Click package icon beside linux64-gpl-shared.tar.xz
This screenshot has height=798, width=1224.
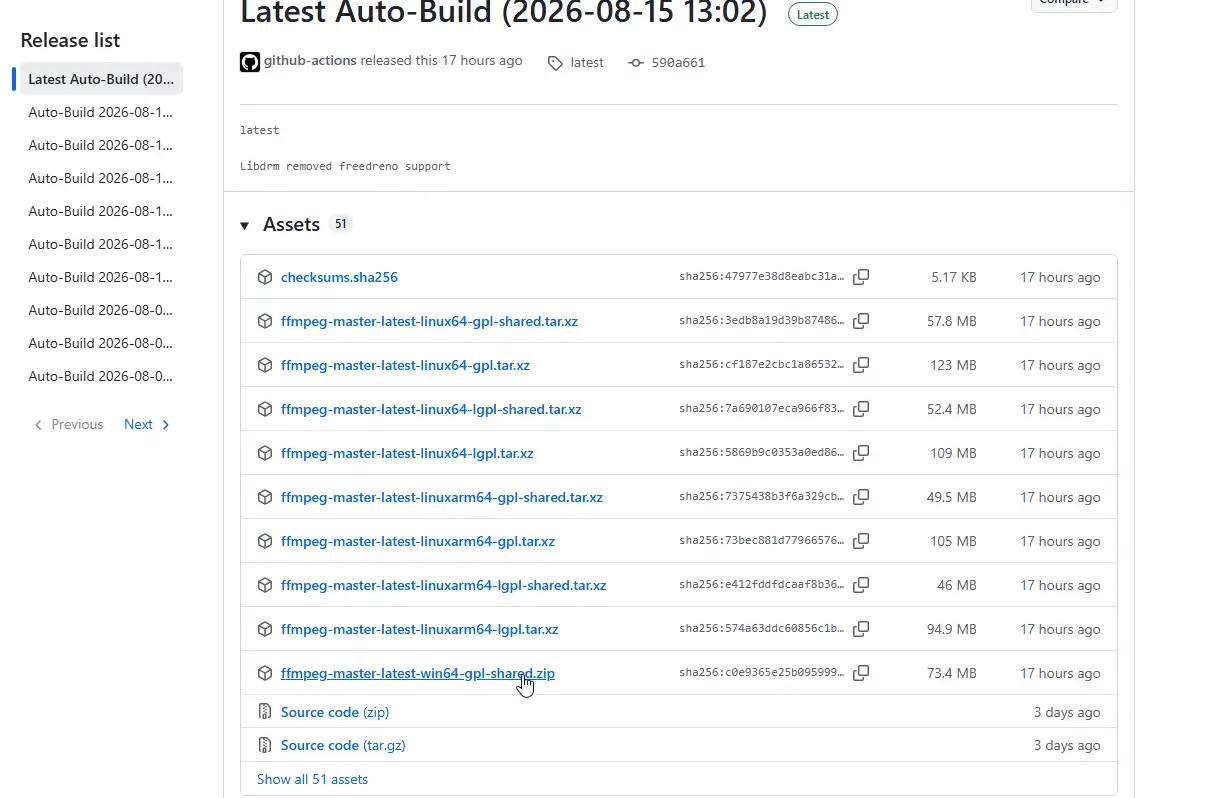(x=265, y=321)
